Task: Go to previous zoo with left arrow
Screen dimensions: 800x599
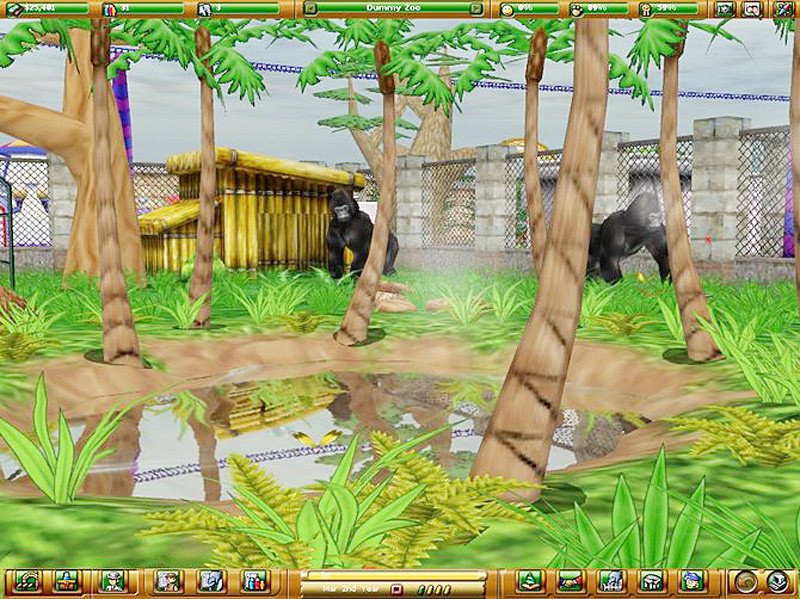Action: click(311, 9)
